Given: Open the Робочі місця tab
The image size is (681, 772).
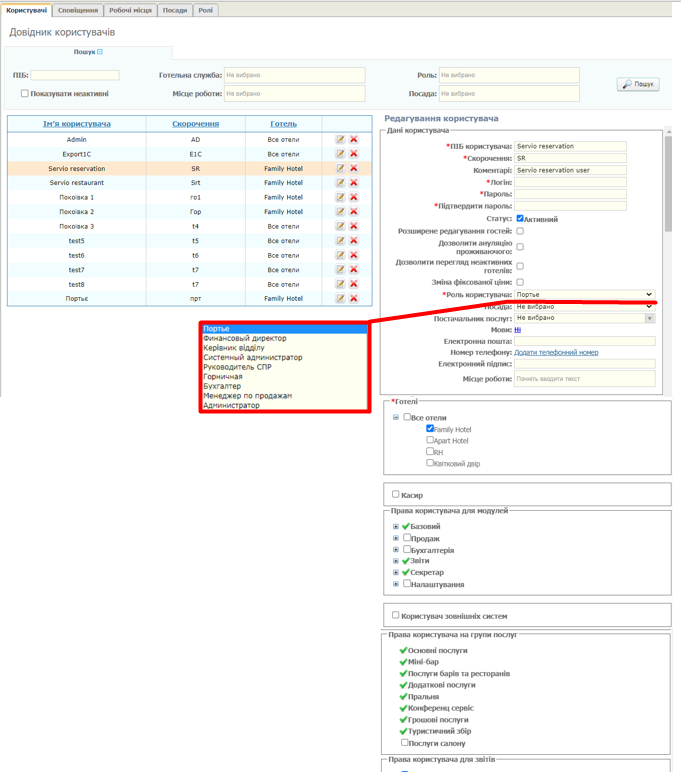Looking at the screenshot, I should tap(131, 9).
